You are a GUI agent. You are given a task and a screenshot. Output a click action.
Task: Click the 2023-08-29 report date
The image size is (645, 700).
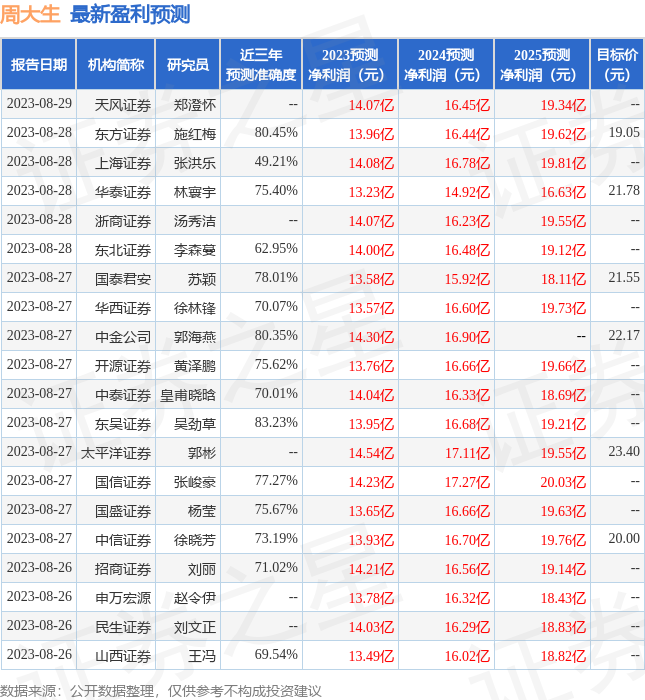pos(39,104)
